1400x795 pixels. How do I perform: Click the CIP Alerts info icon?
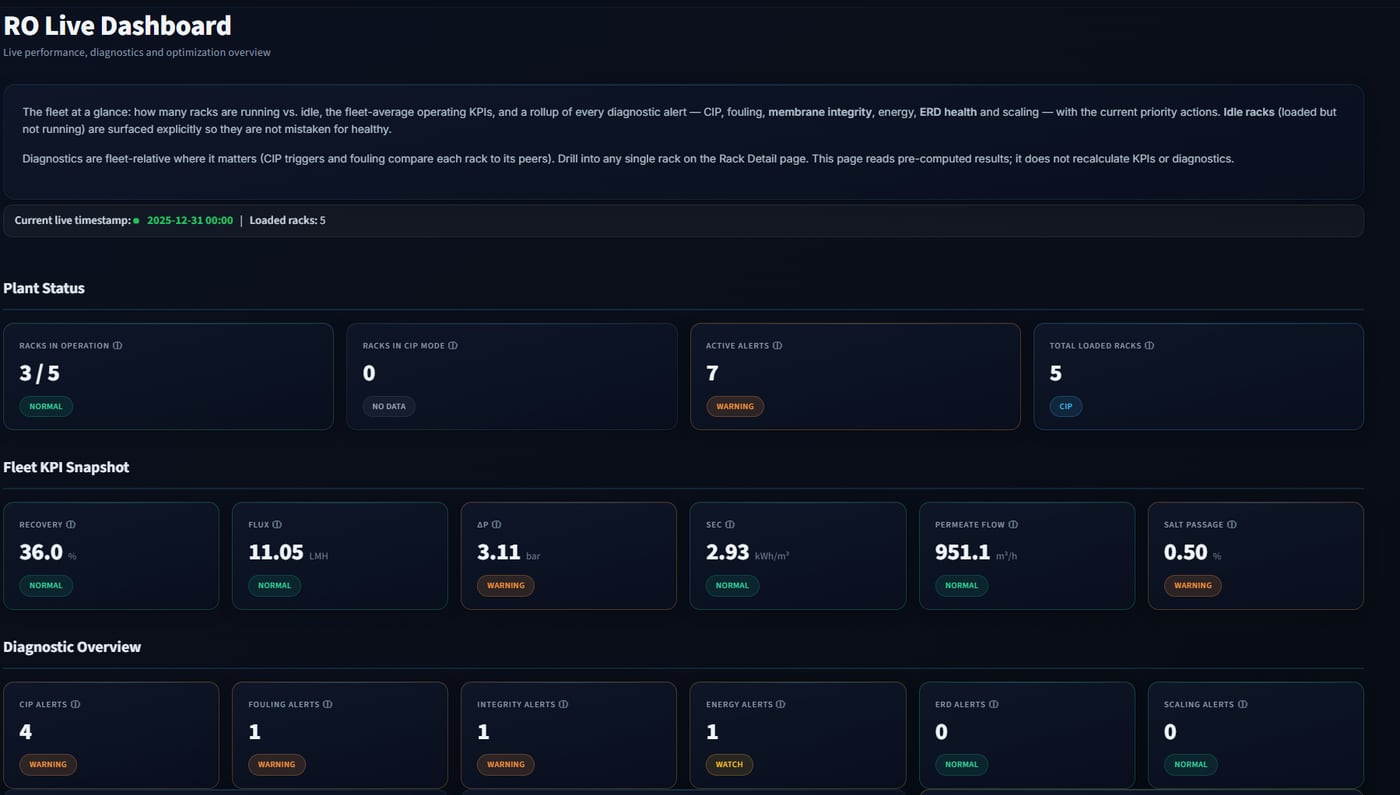click(x=75, y=705)
